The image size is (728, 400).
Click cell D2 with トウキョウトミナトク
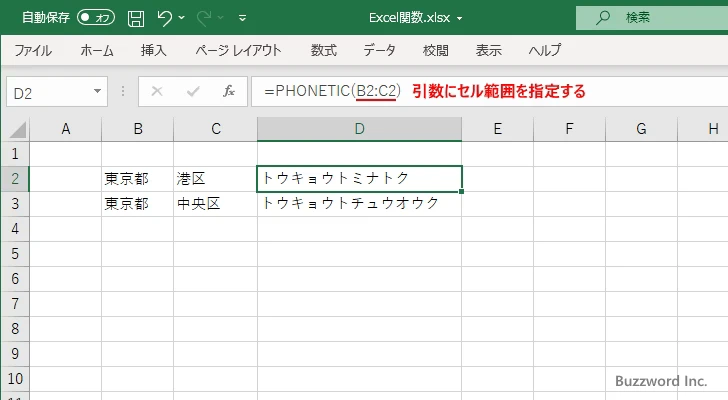pos(359,179)
